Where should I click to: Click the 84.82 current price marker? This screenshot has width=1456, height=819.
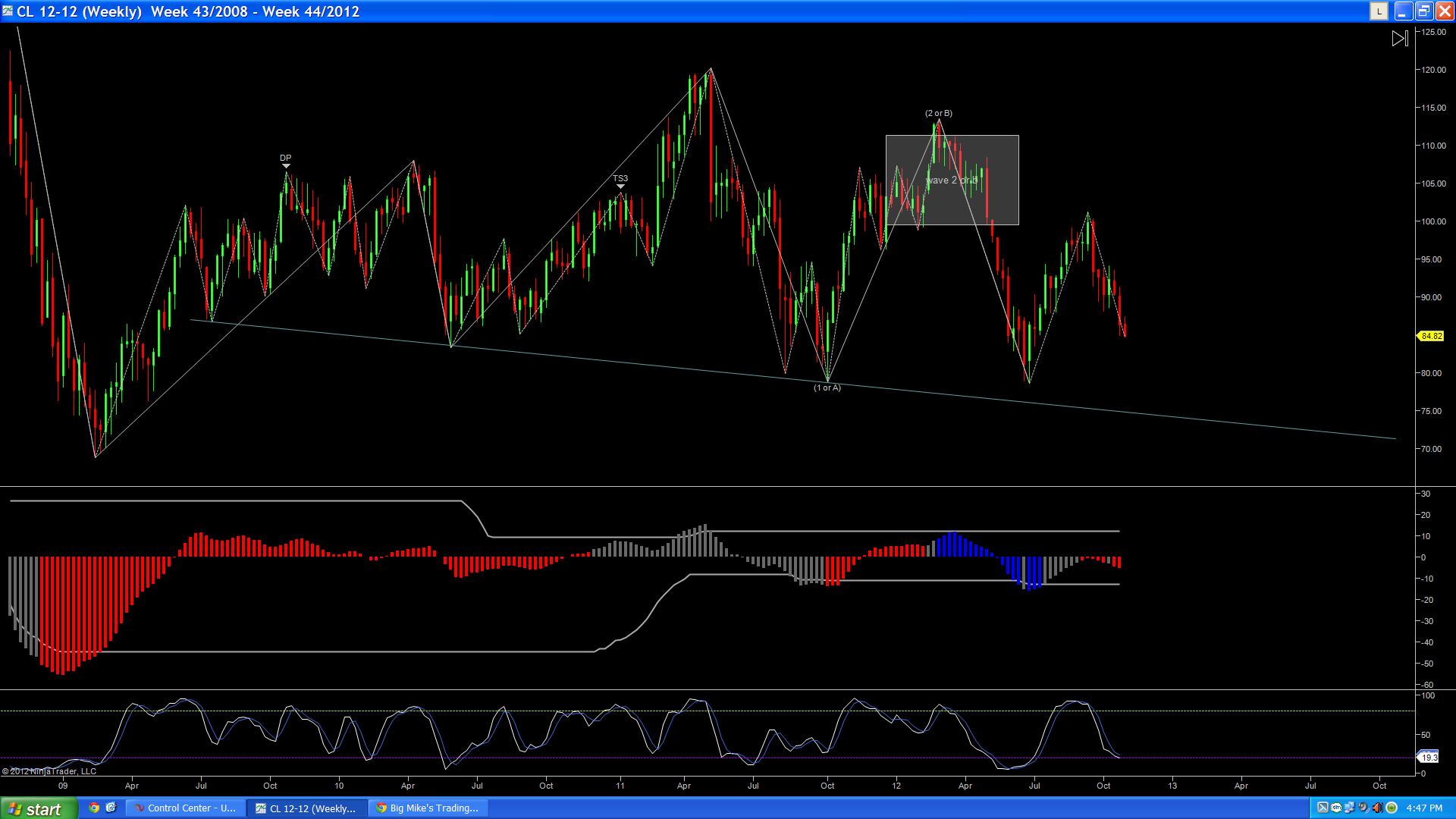(1431, 336)
